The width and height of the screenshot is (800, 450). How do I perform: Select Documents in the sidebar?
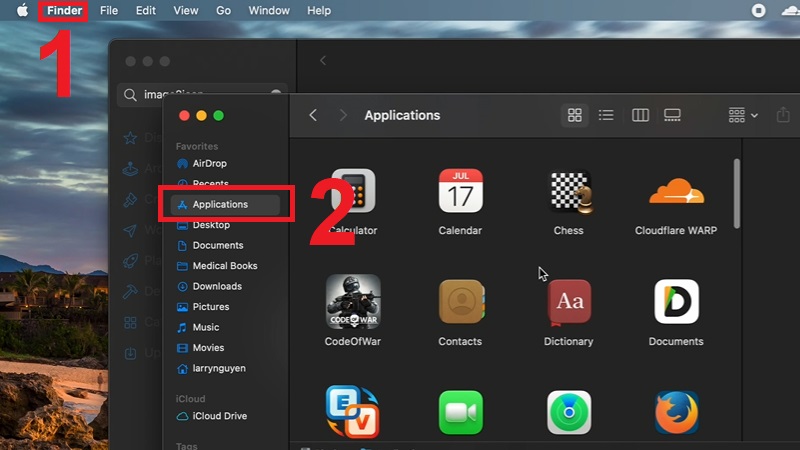pos(210,245)
